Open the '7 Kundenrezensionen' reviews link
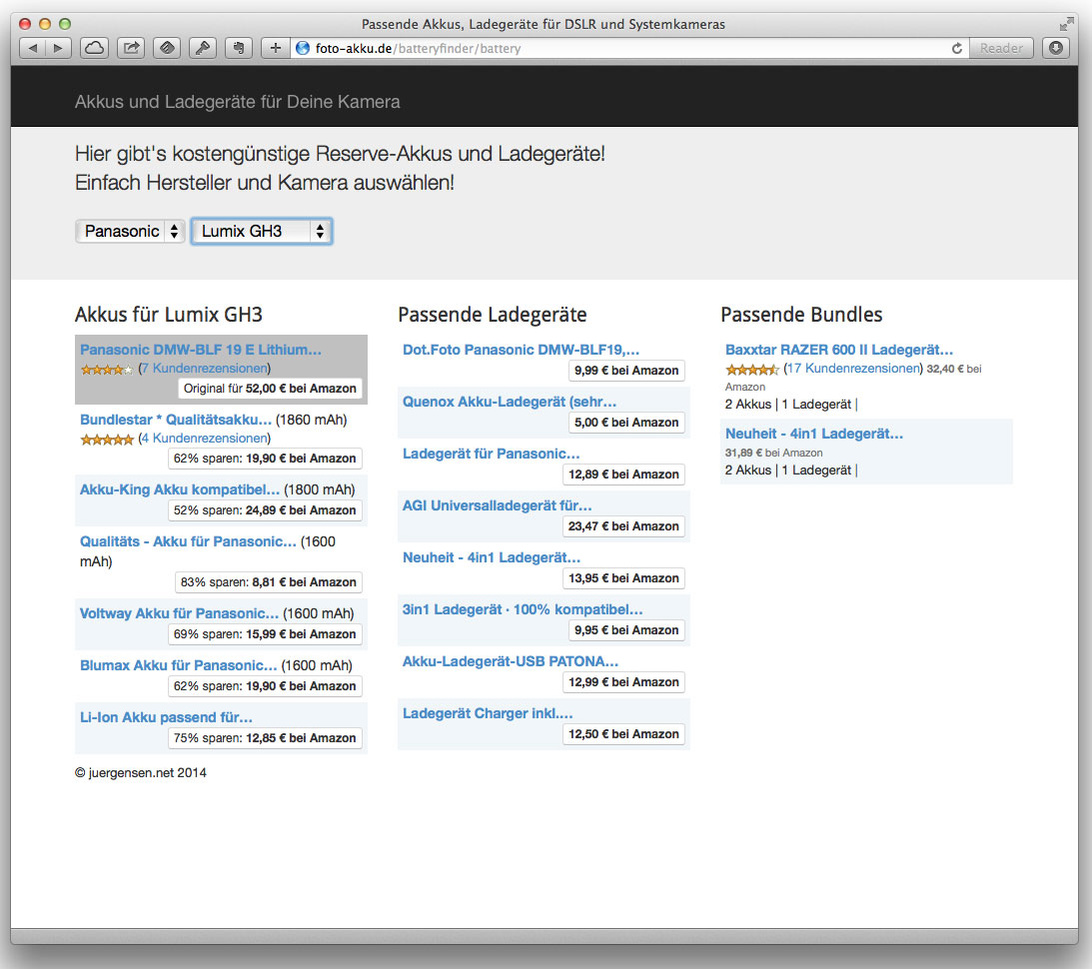 click(x=205, y=368)
